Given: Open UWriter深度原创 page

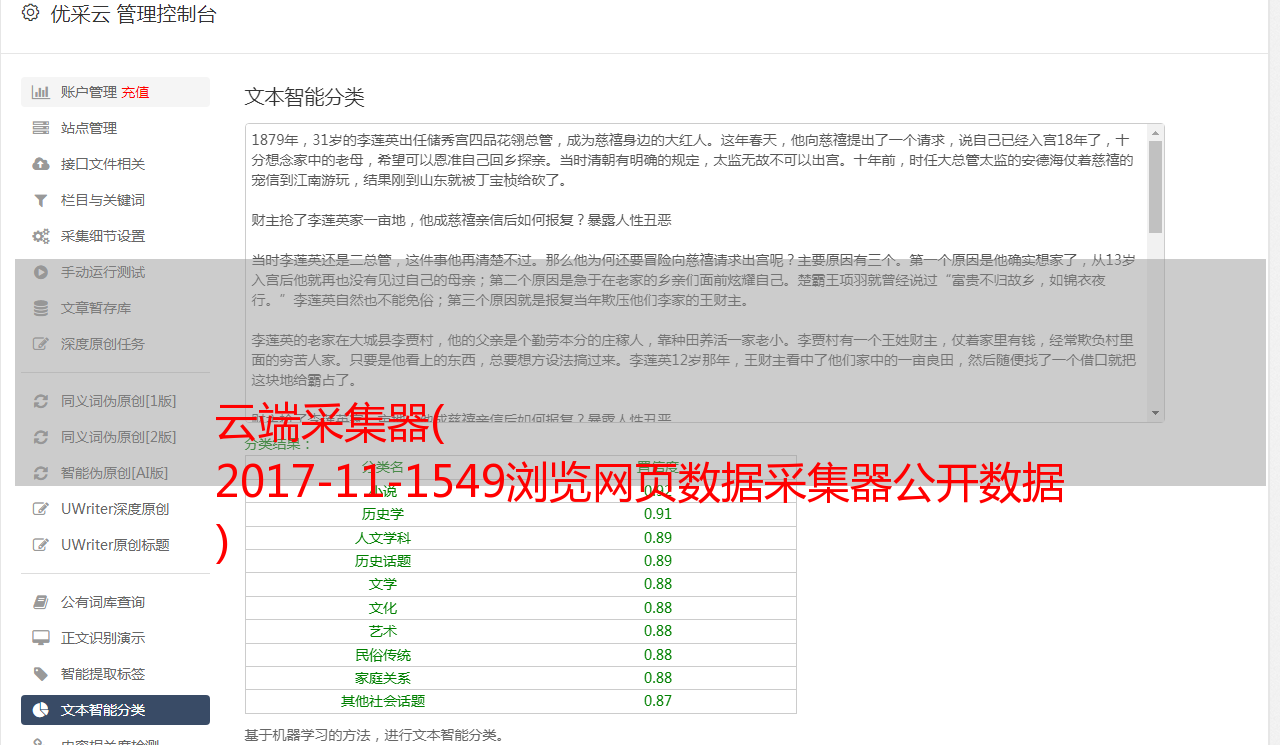Looking at the screenshot, I should pos(115,509).
